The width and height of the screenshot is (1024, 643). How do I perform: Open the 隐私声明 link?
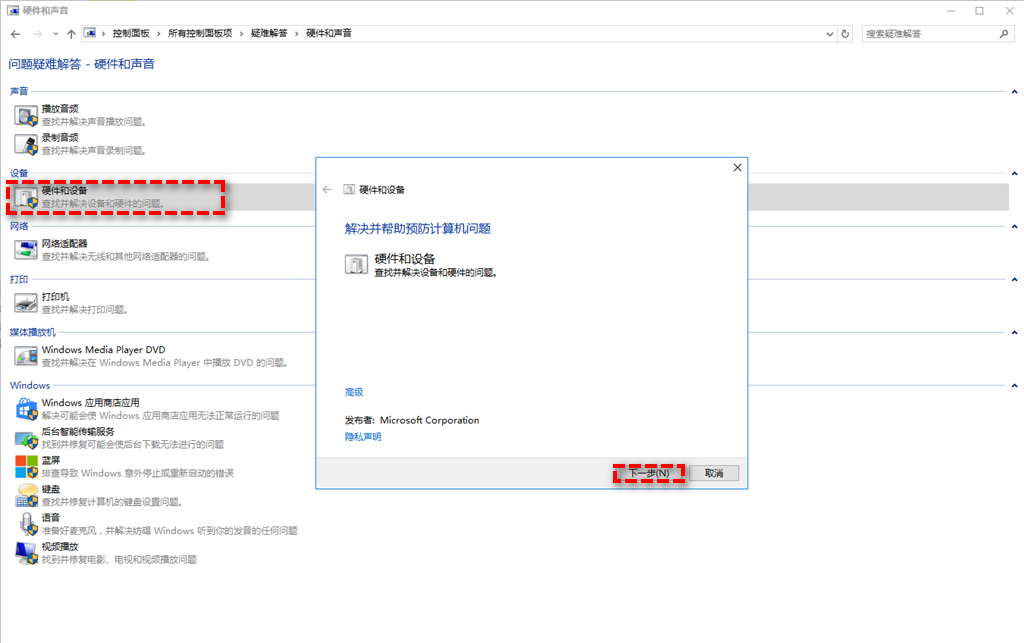pos(363,437)
